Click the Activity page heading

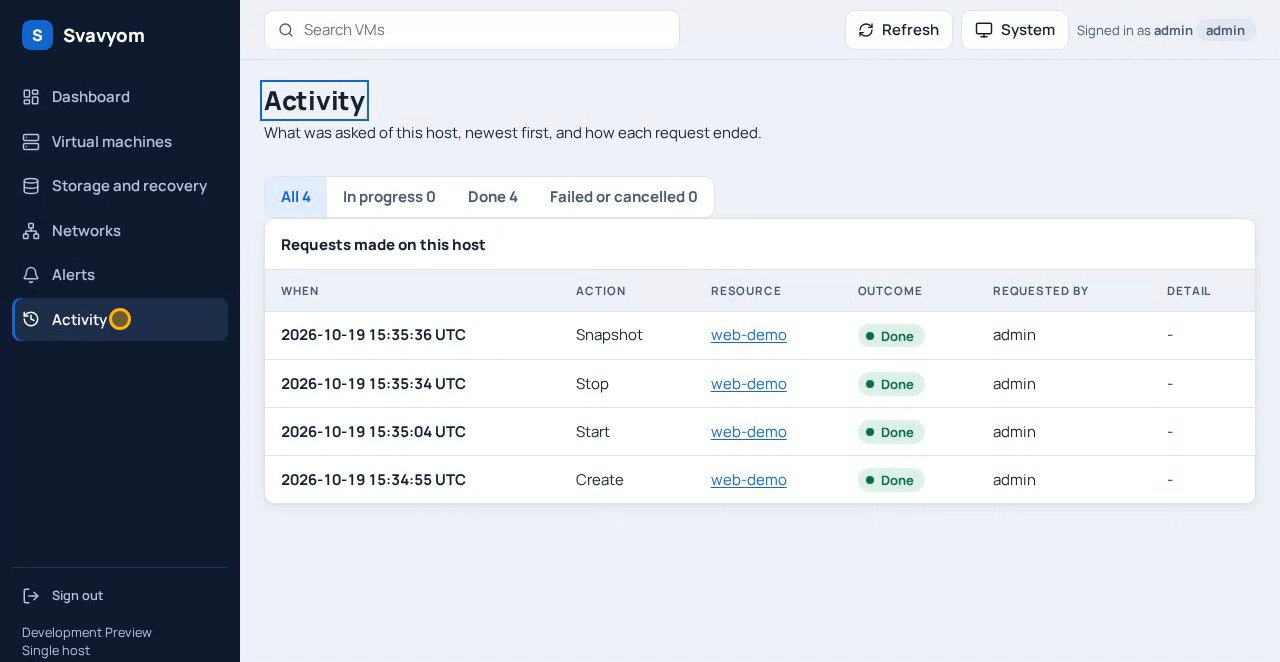tap(315, 101)
